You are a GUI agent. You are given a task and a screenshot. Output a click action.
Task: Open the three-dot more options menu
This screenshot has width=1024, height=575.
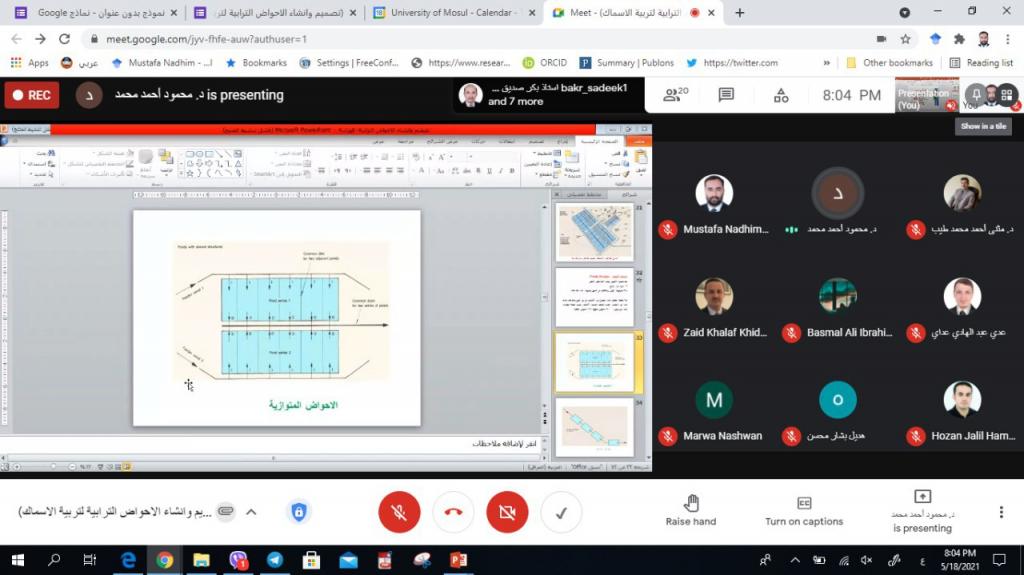coord(1001,512)
